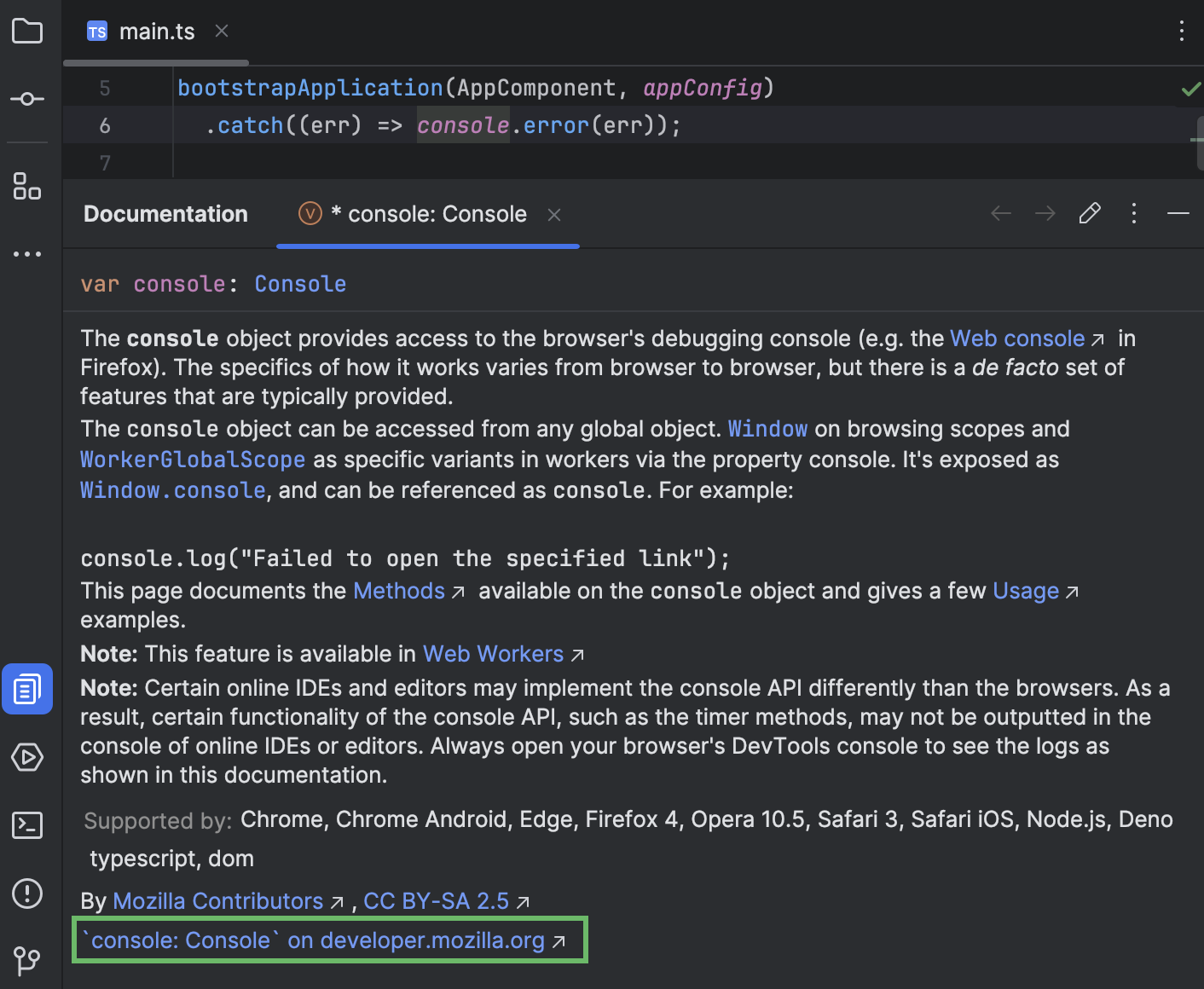Screen dimensions: 1204x989
Task: Edit documentation source with the pencil icon
Action: pyautogui.click(x=1089, y=213)
